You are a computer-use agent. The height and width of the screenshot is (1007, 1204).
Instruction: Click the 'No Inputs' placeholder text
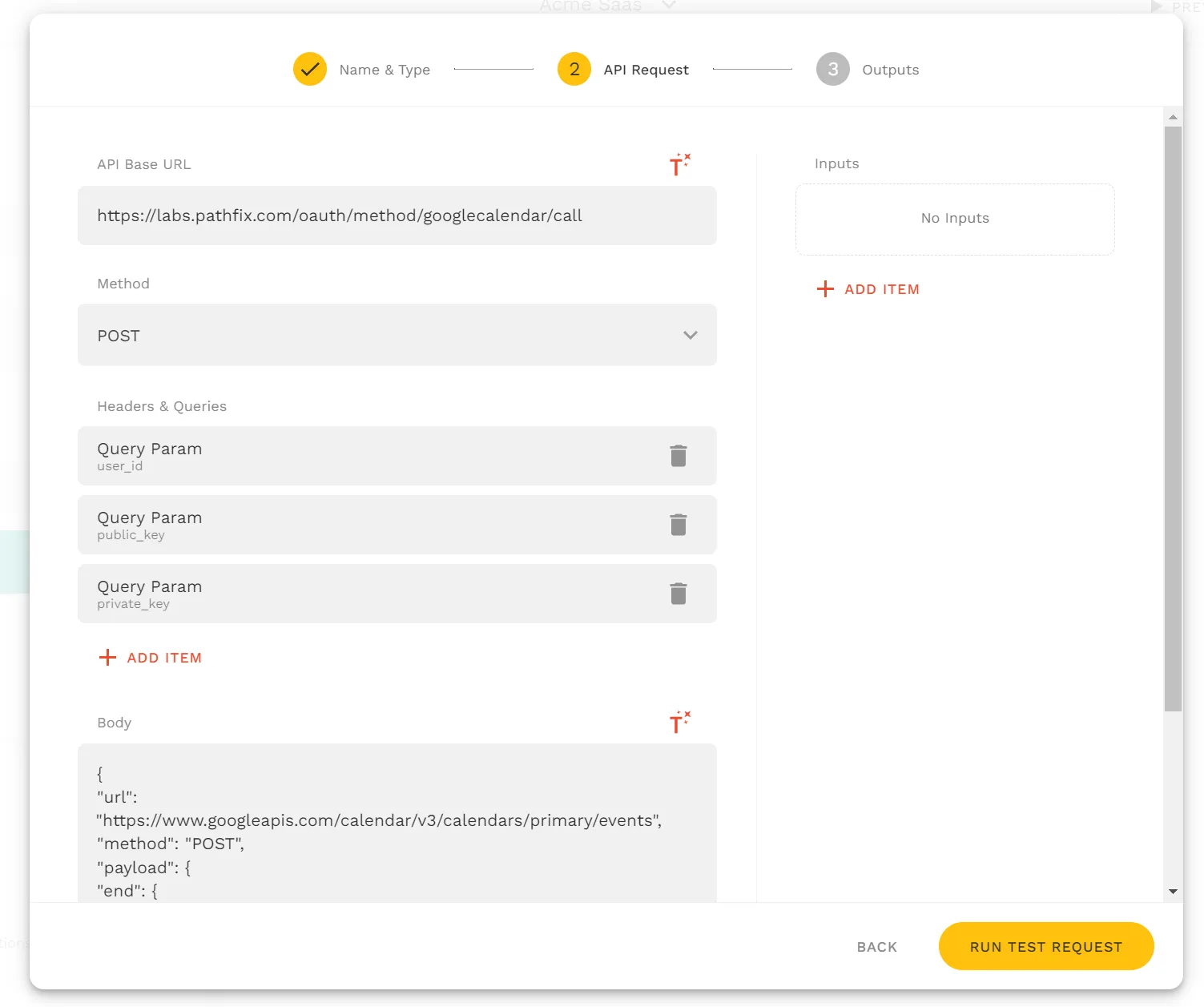point(955,218)
